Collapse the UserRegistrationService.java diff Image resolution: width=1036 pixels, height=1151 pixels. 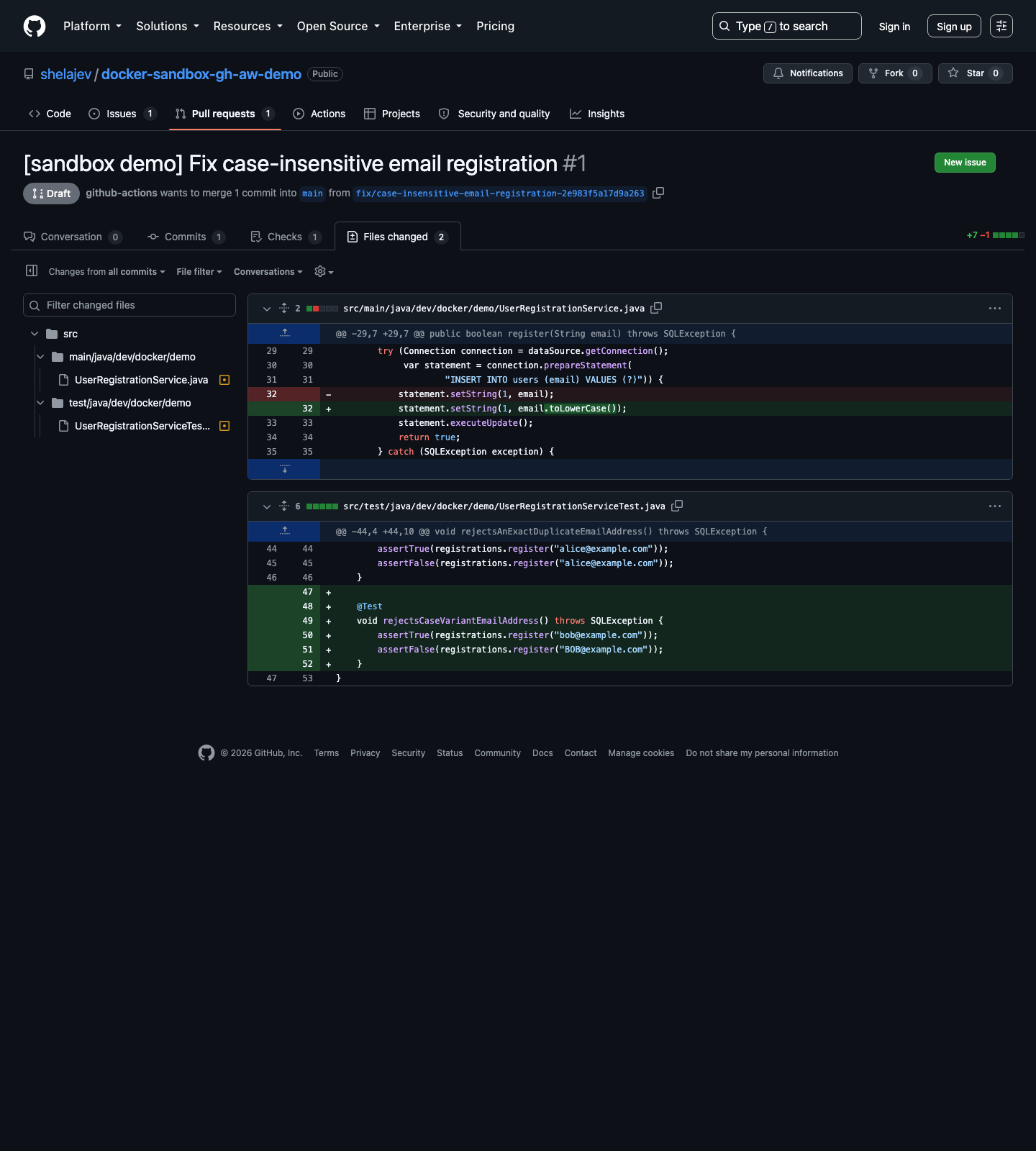pos(267,309)
